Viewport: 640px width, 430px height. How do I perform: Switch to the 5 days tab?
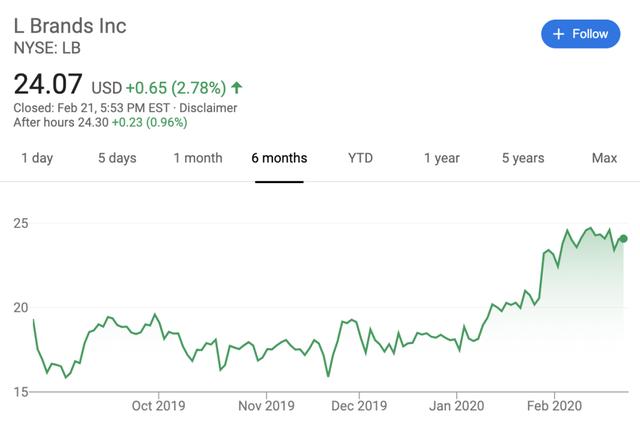point(117,158)
